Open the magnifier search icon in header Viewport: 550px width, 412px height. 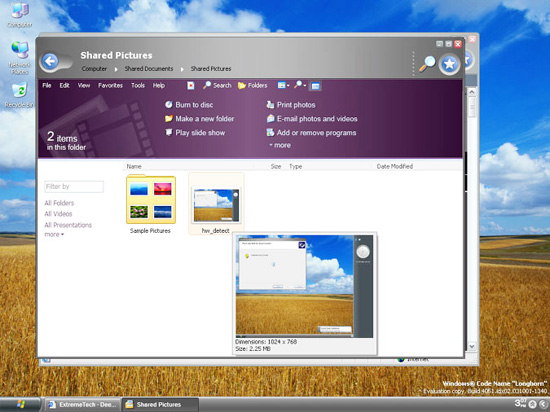coord(427,64)
